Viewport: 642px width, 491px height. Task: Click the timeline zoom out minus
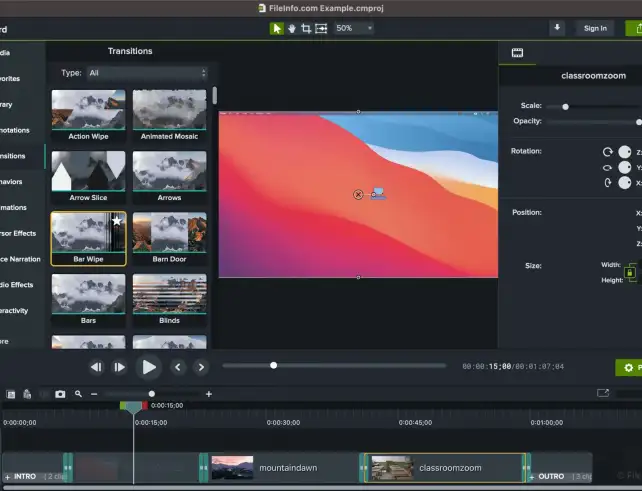coord(94,394)
